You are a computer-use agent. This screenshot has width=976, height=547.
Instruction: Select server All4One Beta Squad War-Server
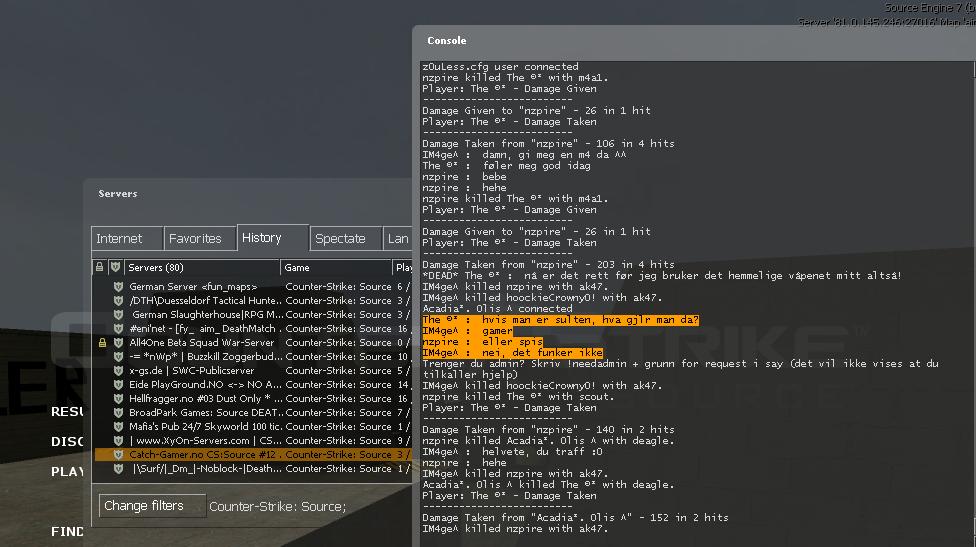pyautogui.click(x=252, y=343)
